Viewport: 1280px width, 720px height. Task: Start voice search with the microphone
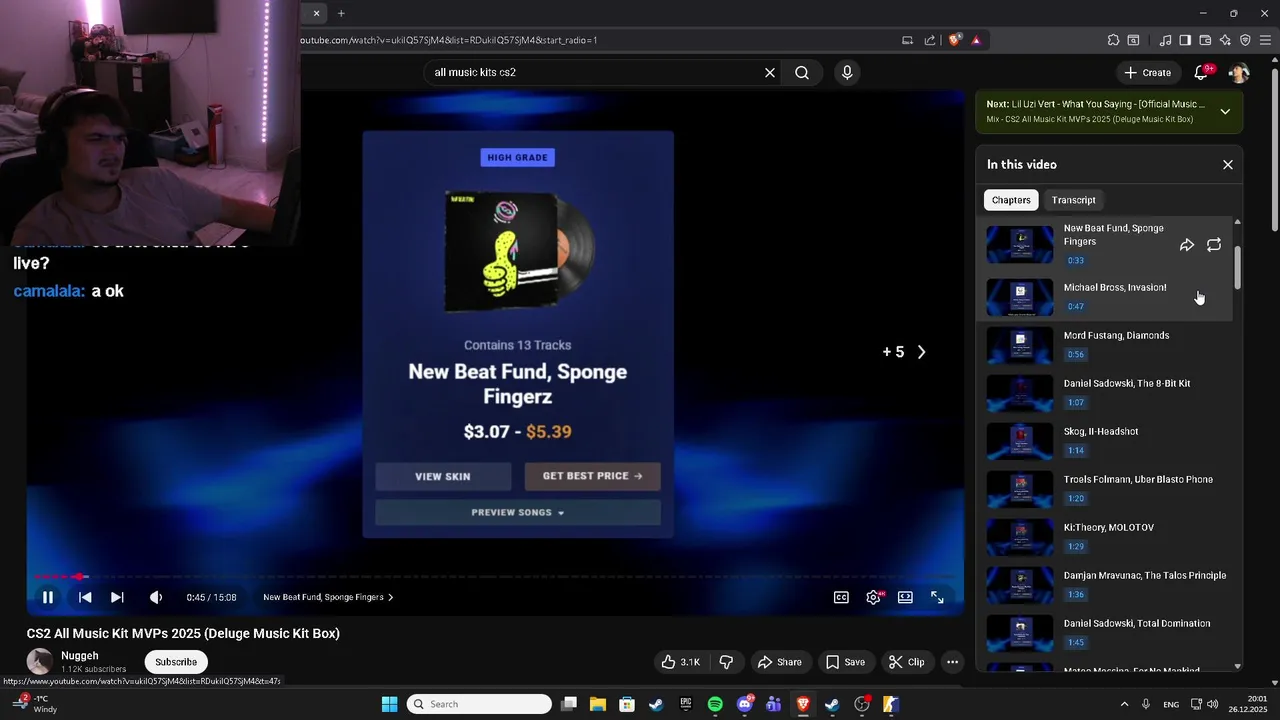(x=847, y=72)
